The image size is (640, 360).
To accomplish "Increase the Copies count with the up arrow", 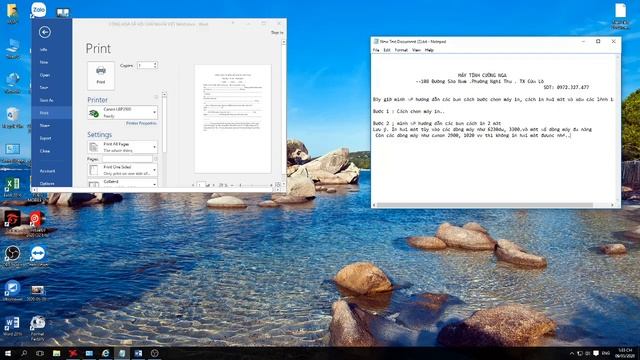I will click(155, 64).
